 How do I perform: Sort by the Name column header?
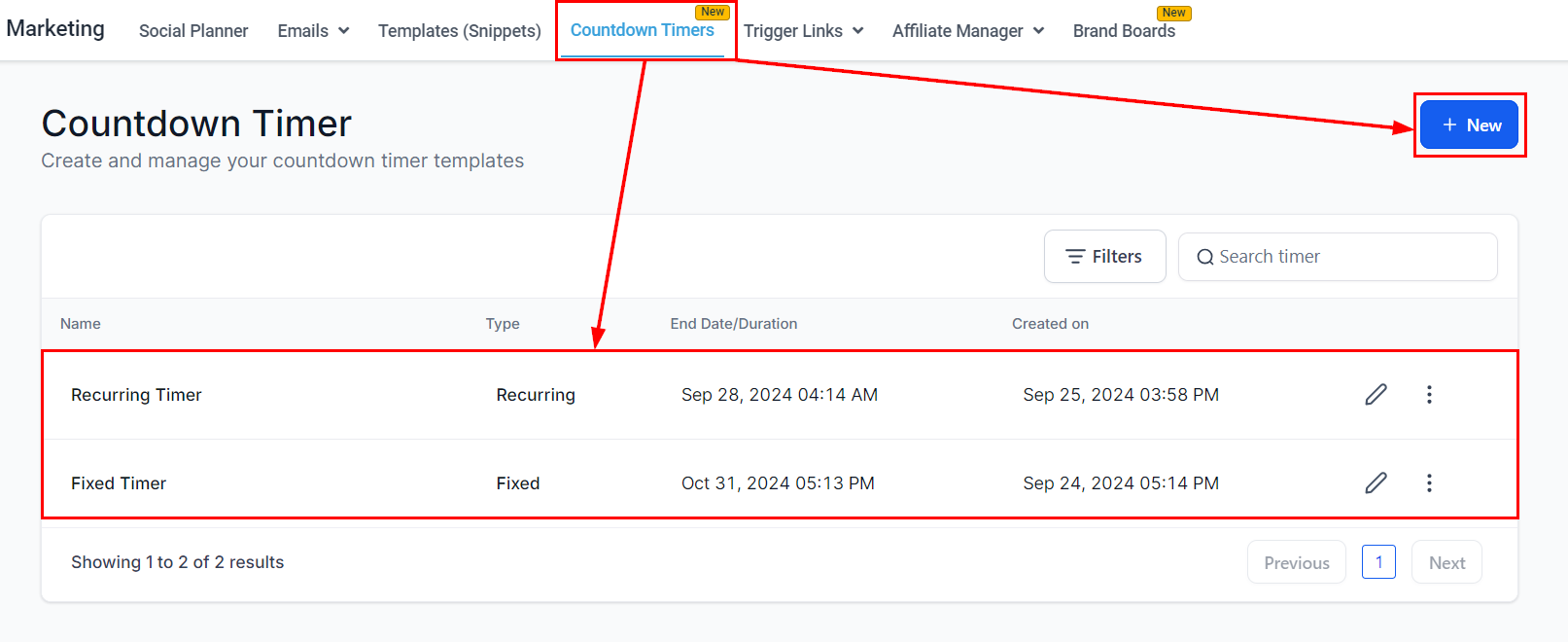81,324
